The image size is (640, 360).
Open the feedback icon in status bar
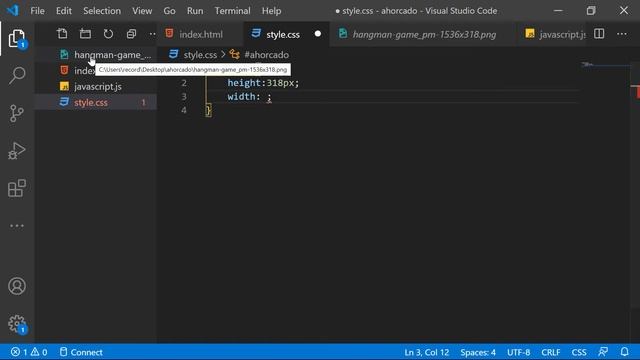[603, 352]
